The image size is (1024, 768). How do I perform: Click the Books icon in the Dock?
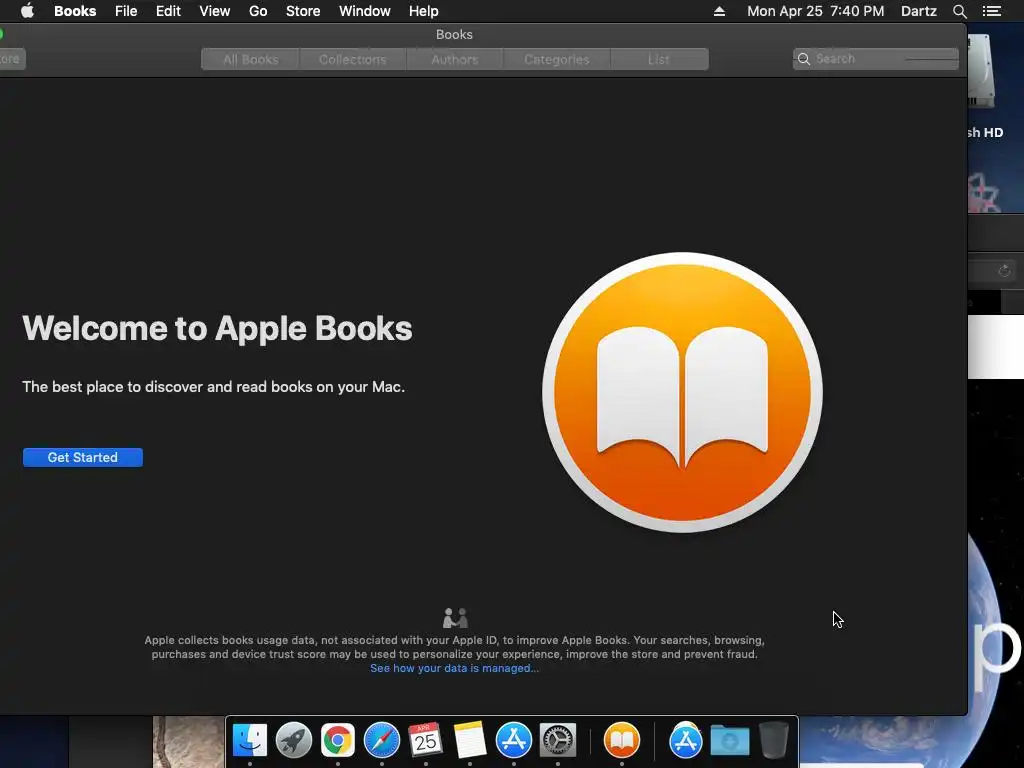tap(622, 740)
